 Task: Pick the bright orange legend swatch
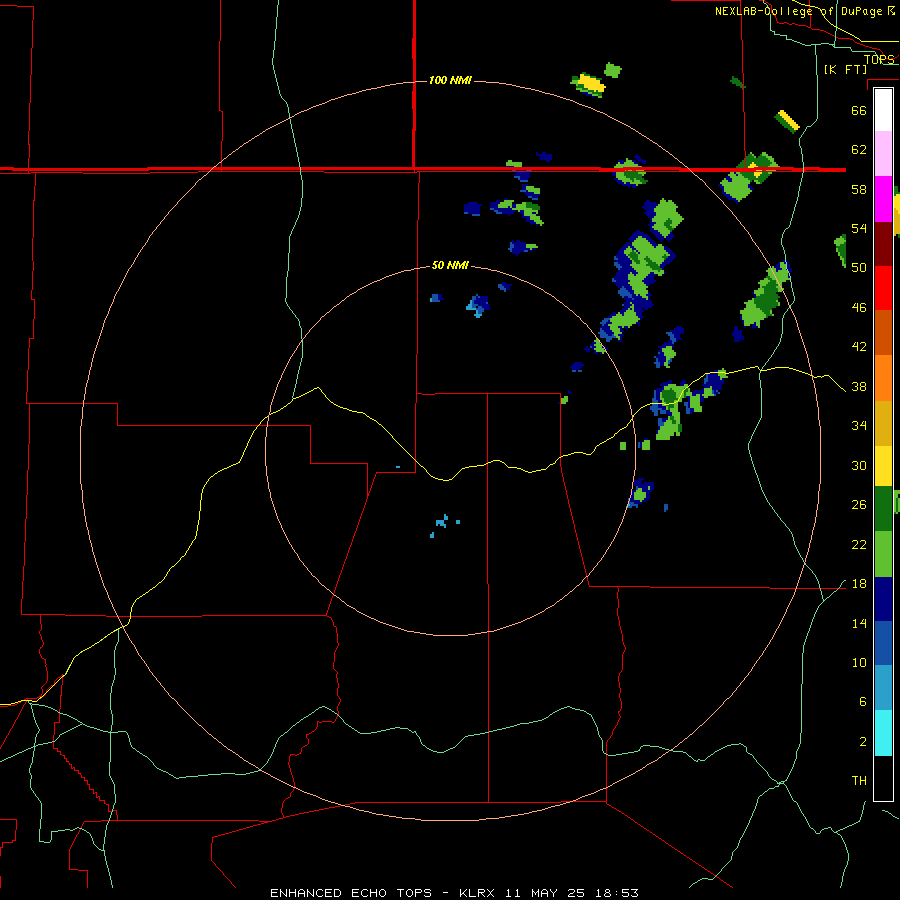(883, 378)
